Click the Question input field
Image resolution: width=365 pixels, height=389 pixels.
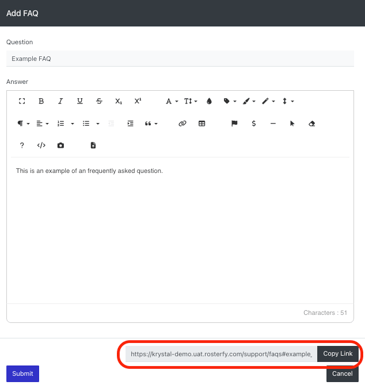pos(180,59)
